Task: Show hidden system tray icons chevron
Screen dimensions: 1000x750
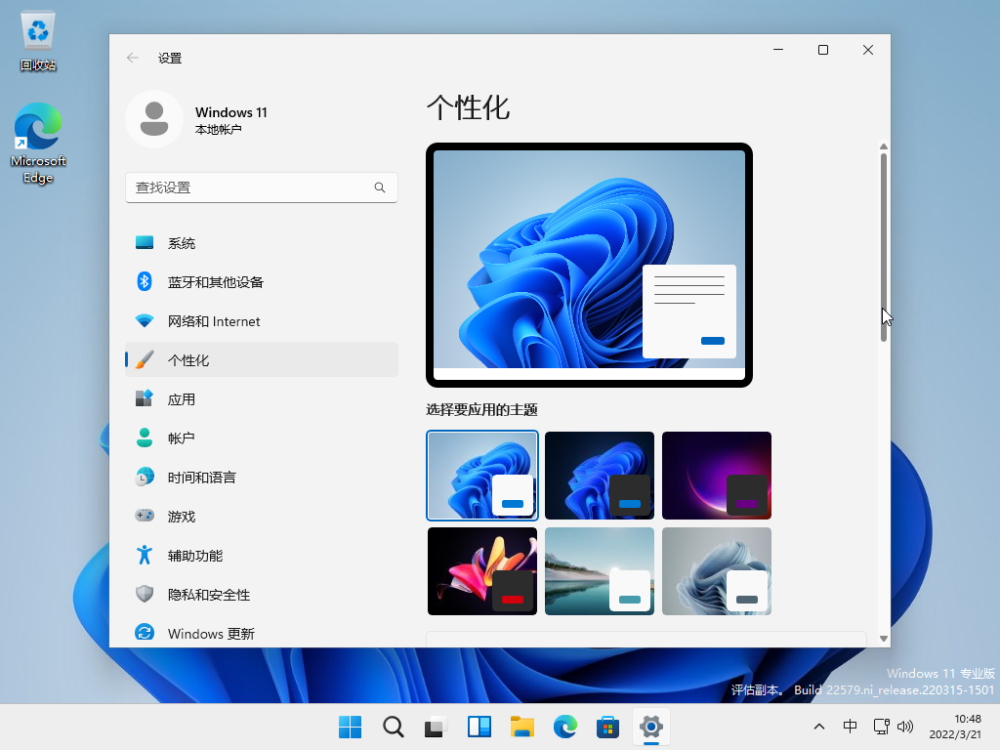Action: click(819, 727)
